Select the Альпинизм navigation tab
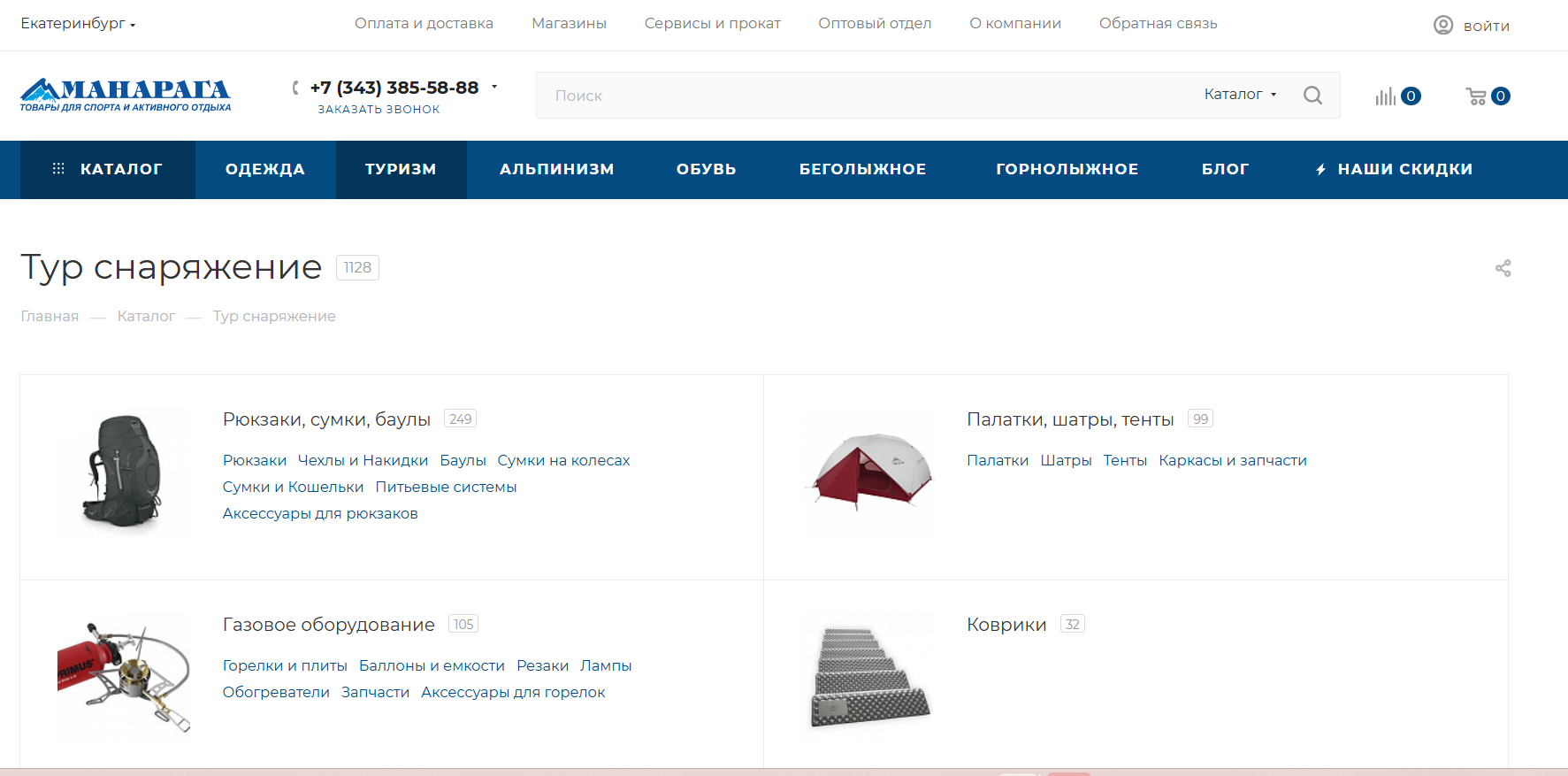Viewport: 1568px width, 776px height. click(556, 169)
